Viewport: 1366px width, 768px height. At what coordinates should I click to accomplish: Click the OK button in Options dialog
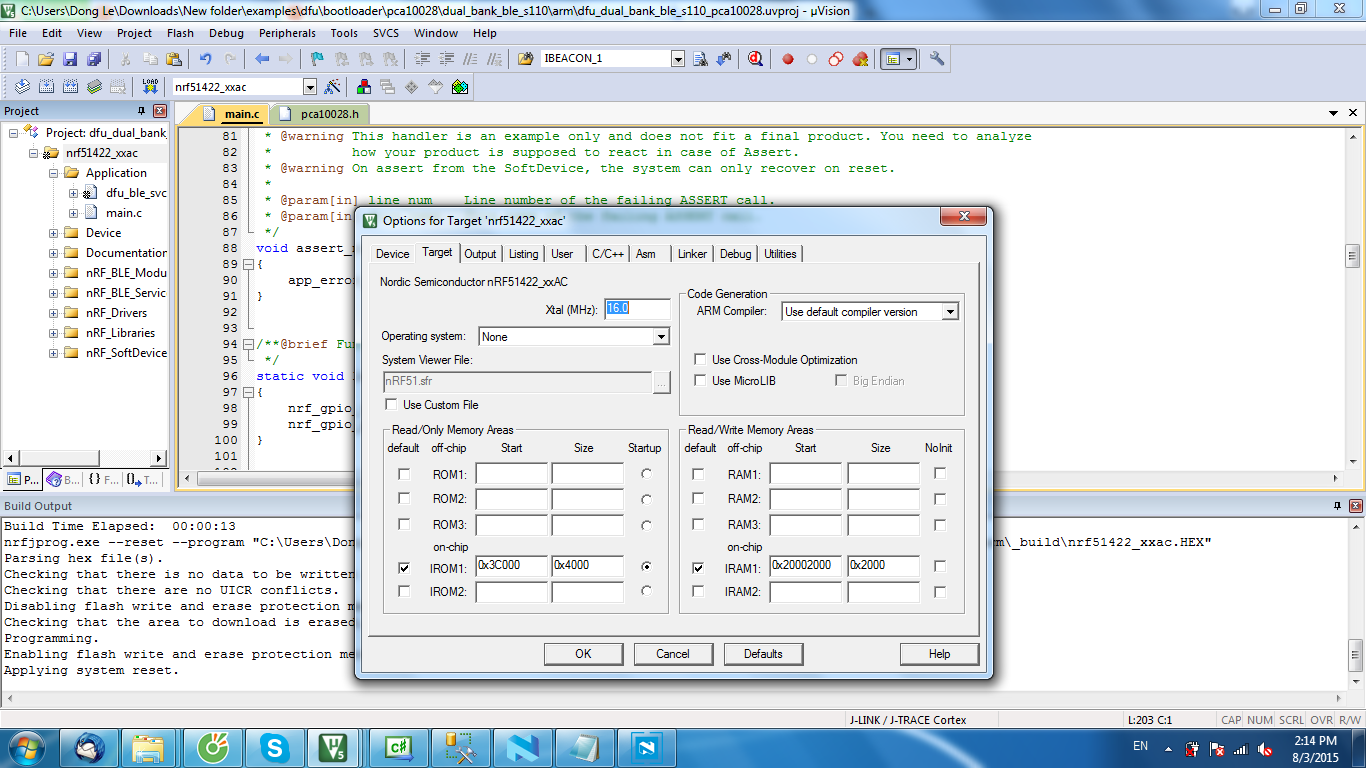pos(583,654)
